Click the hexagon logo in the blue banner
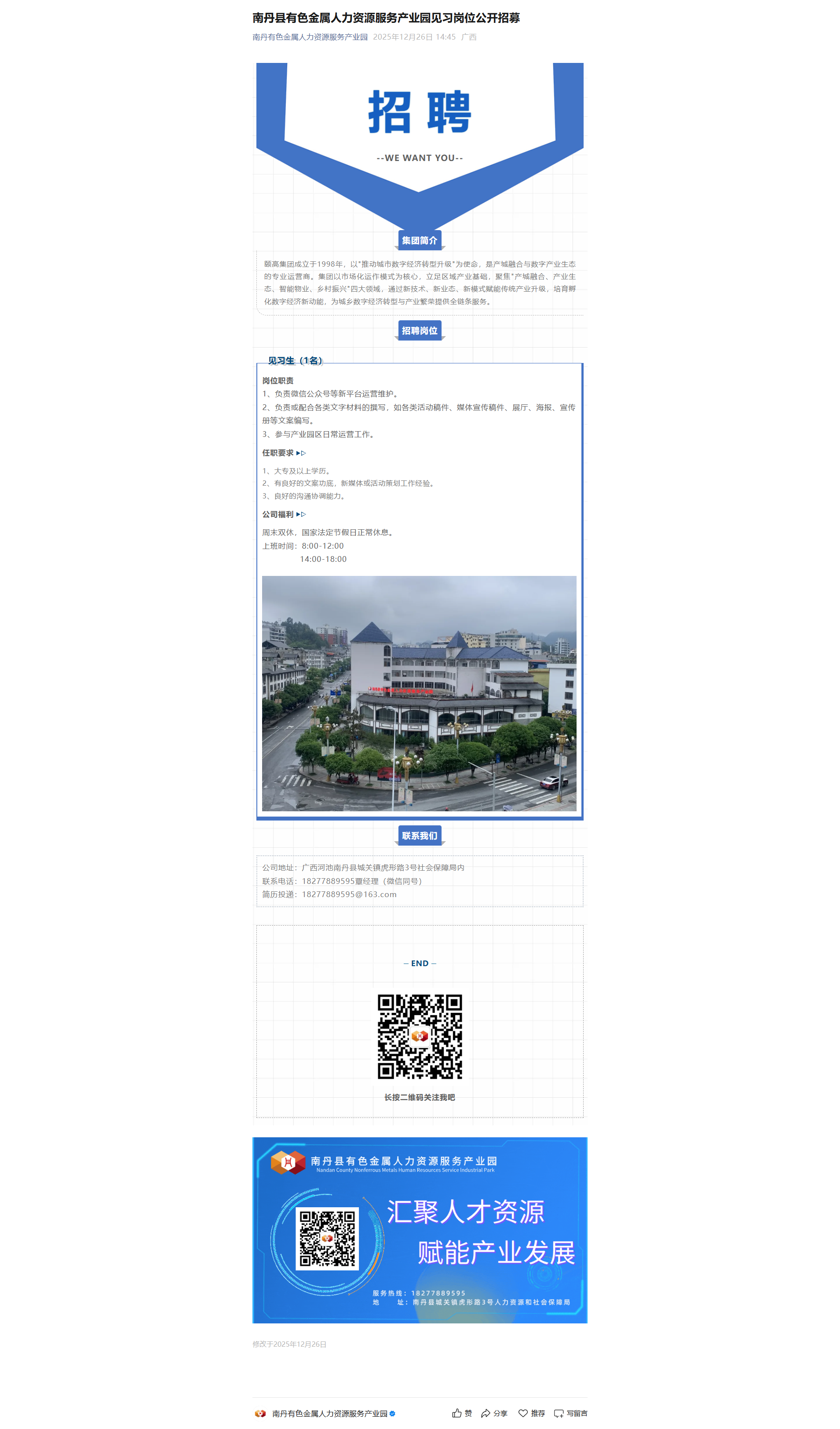Image resolution: width=840 pixels, height=1429 pixels. tap(288, 1162)
